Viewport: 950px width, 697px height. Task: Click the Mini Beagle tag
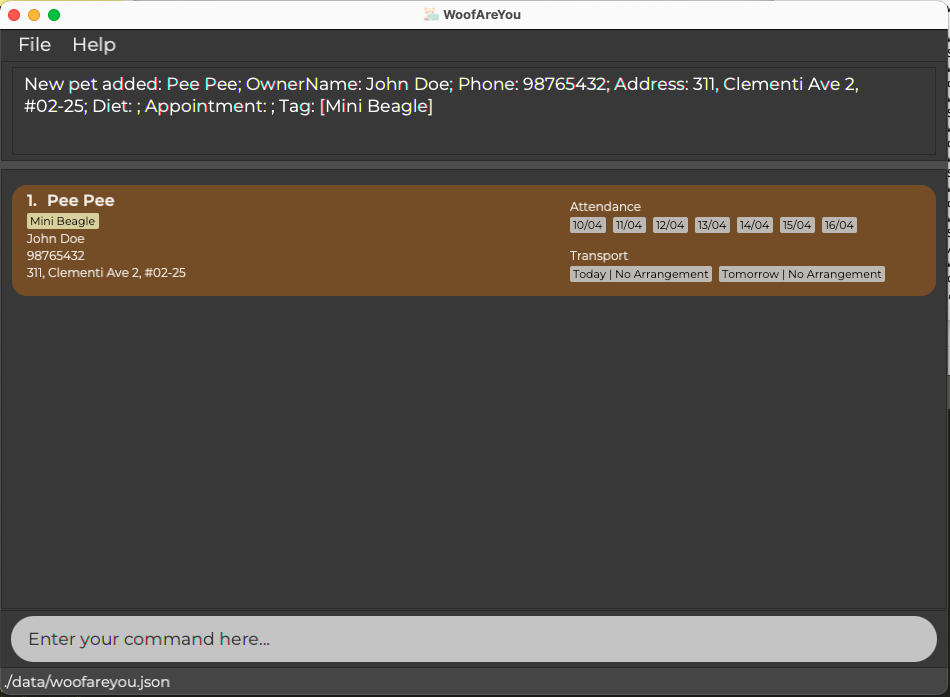click(x=63, y=221)
